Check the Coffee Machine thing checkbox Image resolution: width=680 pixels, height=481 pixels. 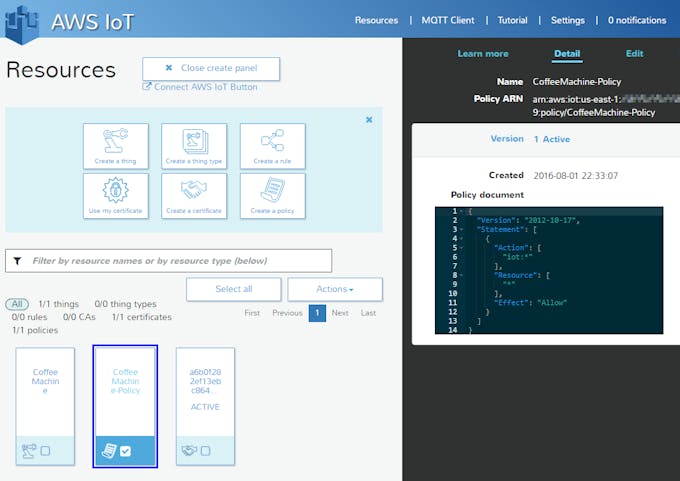coord(45,451)
